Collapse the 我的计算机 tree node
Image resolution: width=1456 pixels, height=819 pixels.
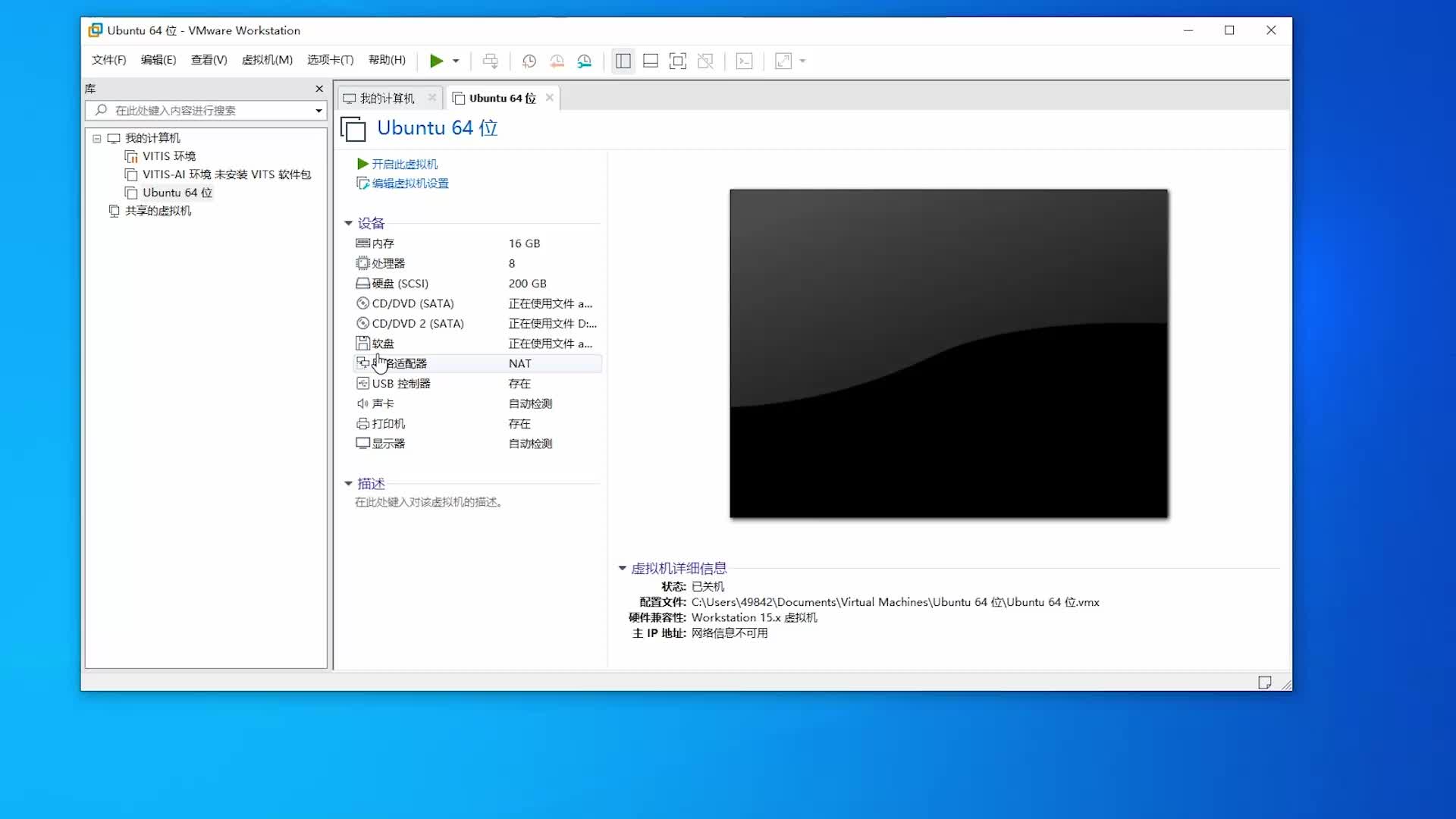97,138
